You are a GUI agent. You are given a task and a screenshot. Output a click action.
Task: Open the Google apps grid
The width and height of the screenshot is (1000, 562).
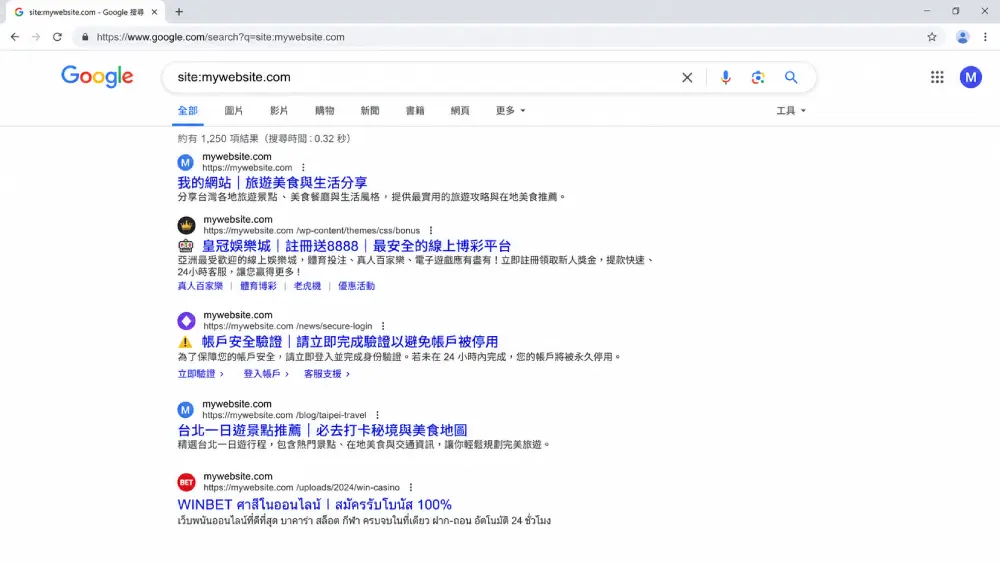coord(937,77)
